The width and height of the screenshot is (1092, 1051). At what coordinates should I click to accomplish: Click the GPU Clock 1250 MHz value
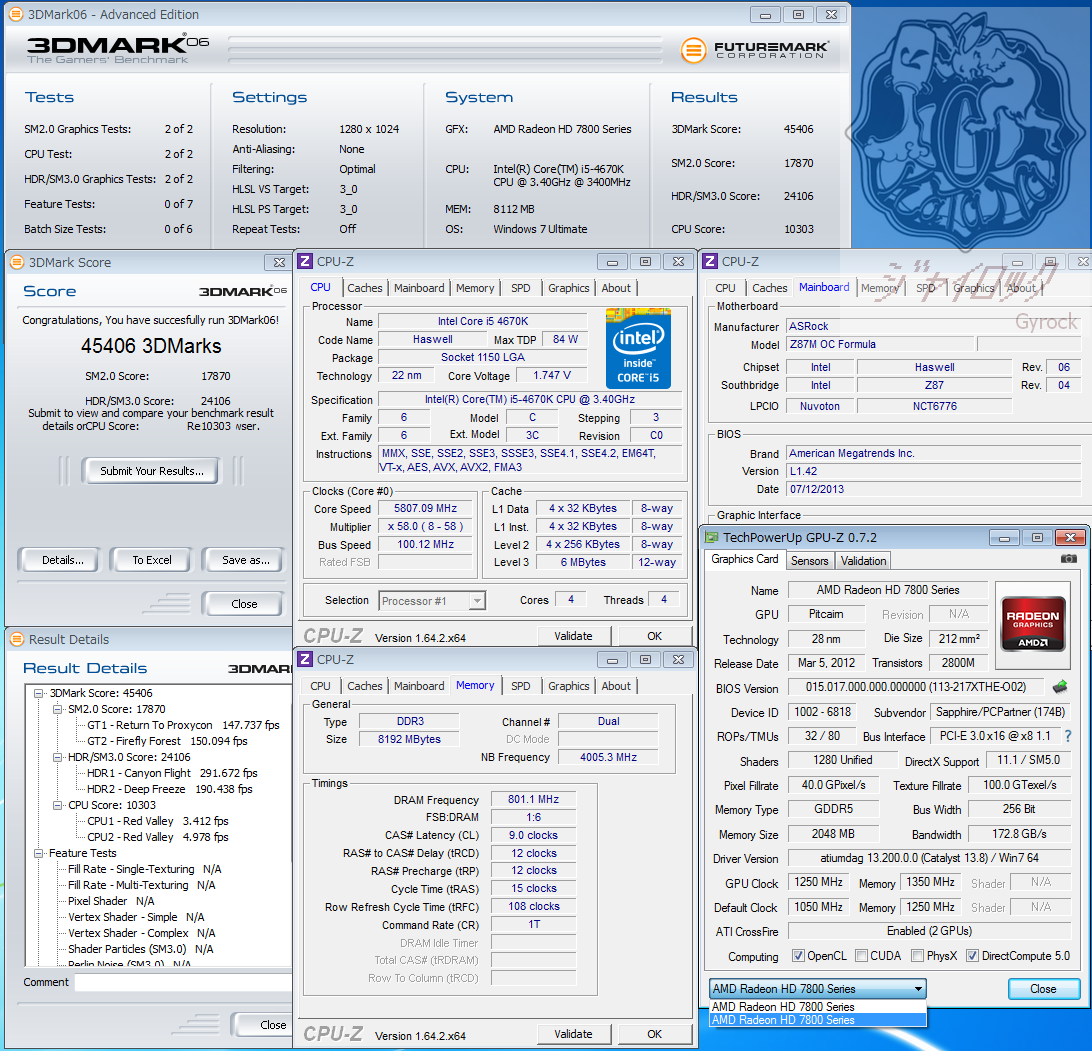818,882
